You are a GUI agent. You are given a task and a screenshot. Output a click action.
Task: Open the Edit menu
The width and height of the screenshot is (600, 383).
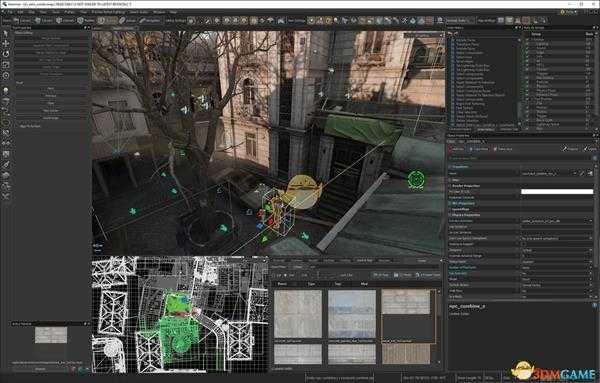pos(21,12)
